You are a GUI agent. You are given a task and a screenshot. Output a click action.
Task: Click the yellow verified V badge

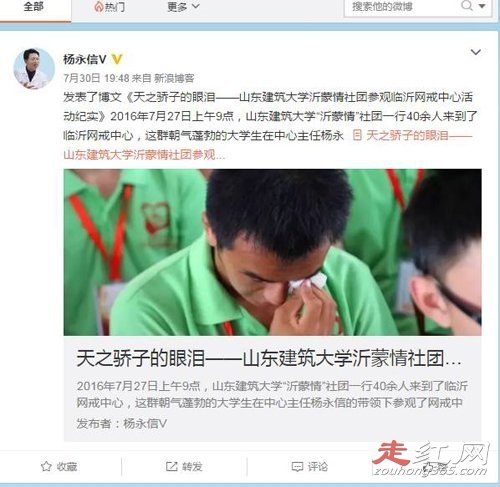117,59
